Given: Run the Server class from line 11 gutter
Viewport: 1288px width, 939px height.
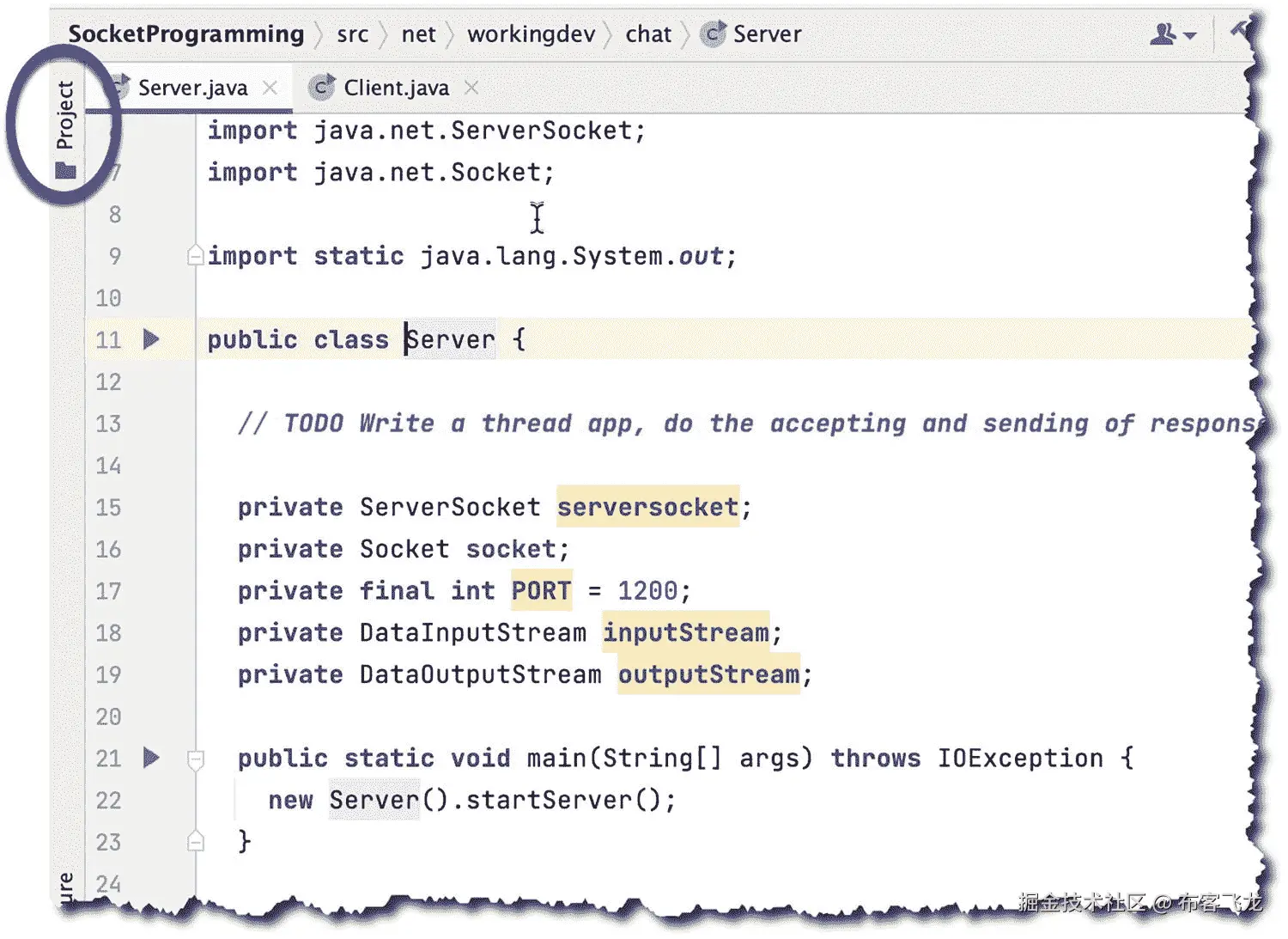Looking at the screenshot, I should coord(151,339).
